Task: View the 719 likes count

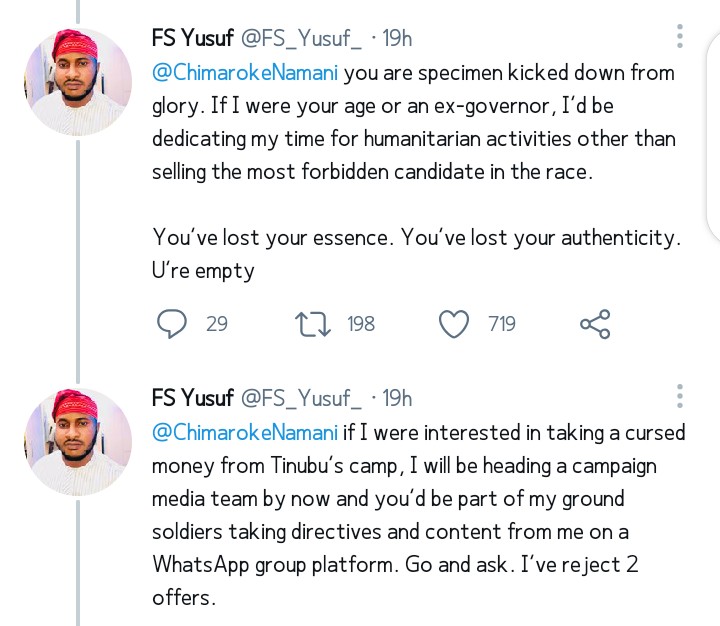Action: coord(502,323)
